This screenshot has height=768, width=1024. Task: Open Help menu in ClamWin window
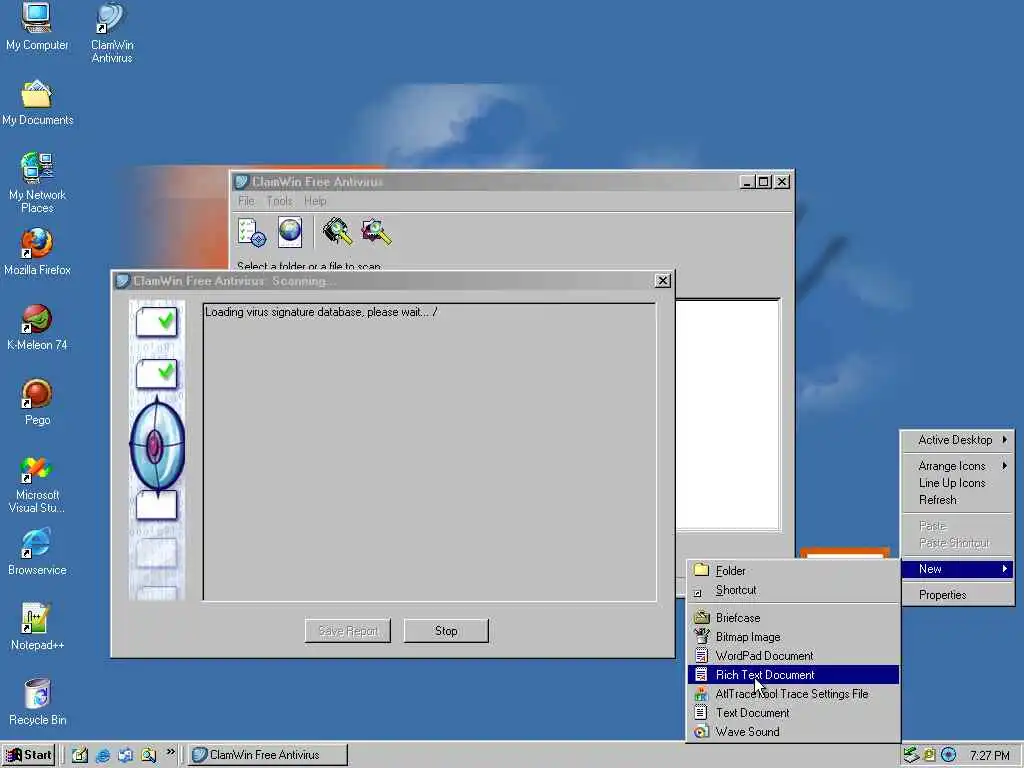pos(315,201)
